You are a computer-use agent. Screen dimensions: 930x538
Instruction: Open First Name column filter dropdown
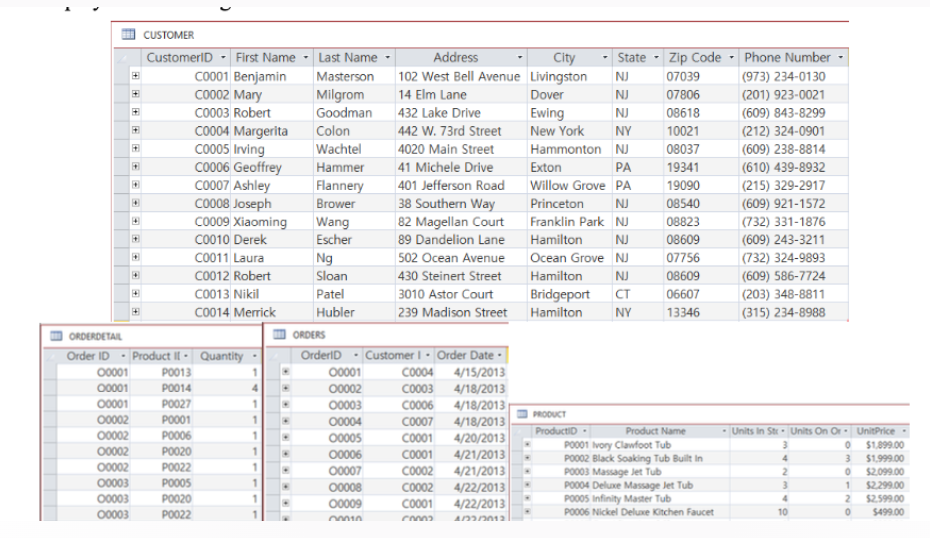[x=305, y=58]
